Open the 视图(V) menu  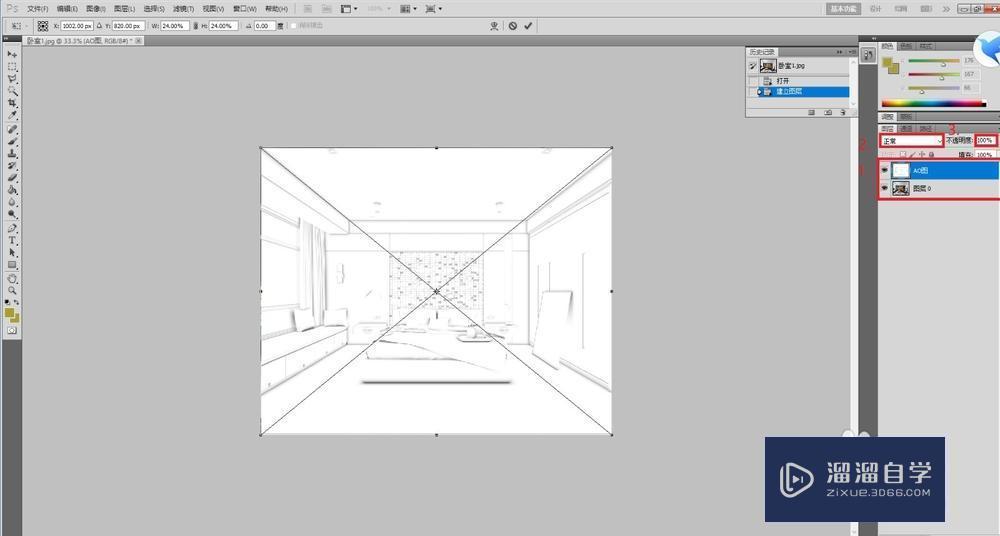pos(213,9)
